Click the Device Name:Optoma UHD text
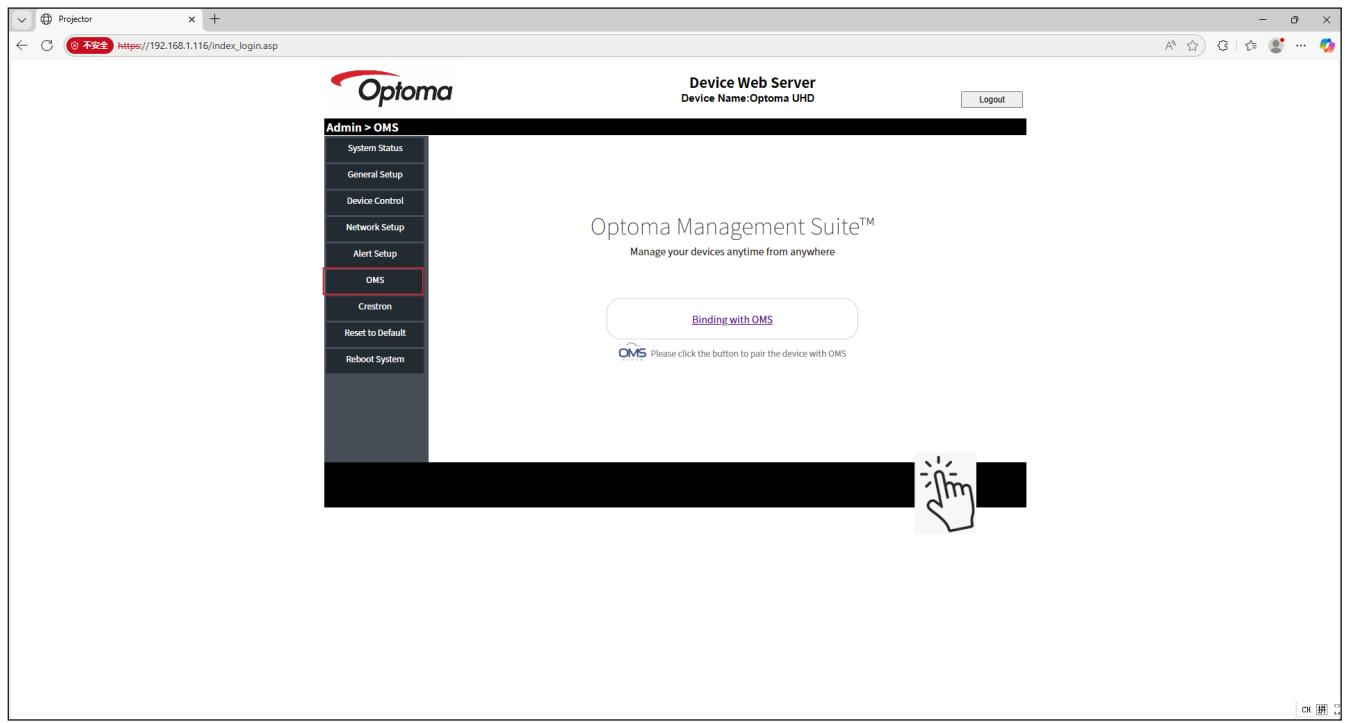This screenshot has width=1345, height=723. [x=748, y=97]
